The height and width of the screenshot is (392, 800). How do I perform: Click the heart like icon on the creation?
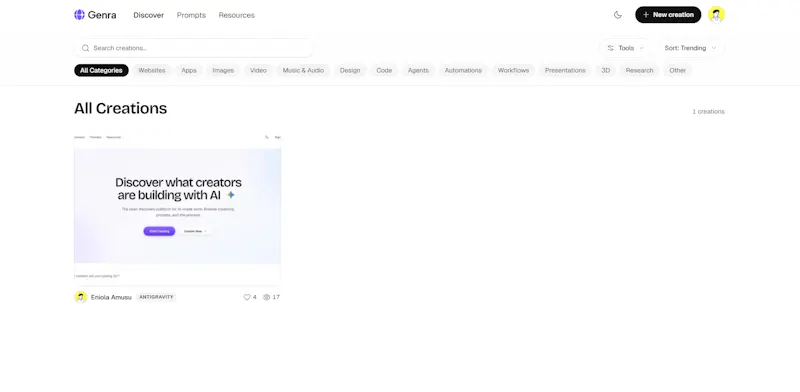tap(247, 297)
